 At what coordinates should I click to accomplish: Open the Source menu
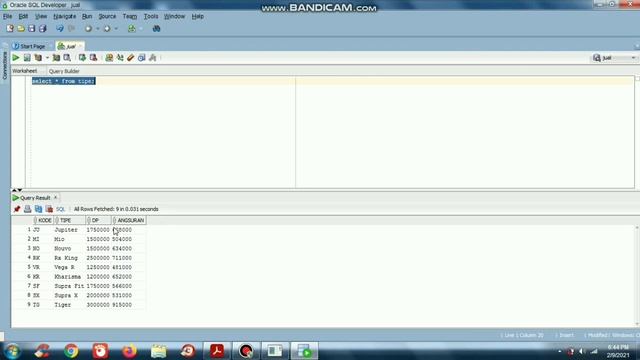click(x=107, y=16)
